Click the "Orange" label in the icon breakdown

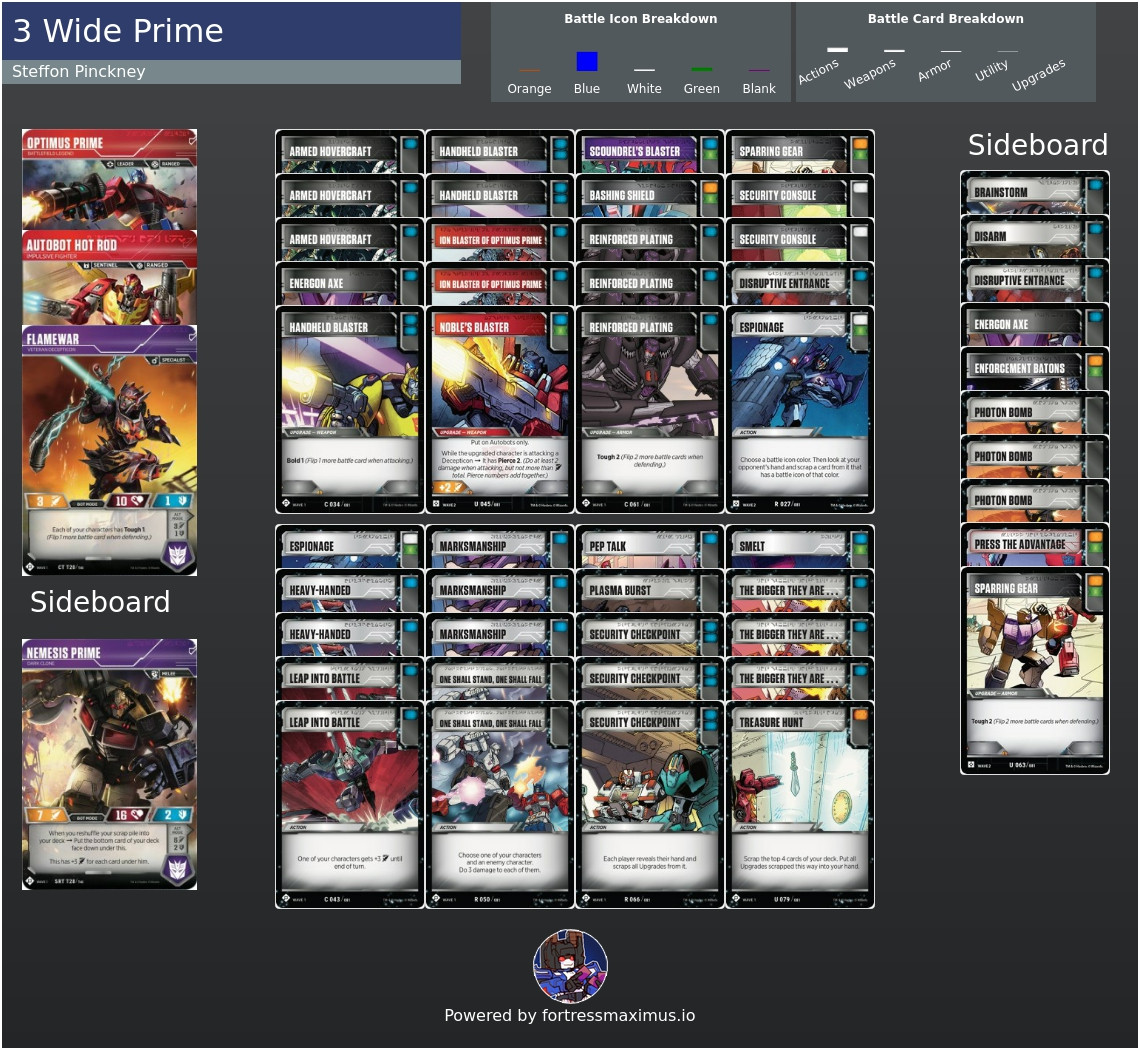(x=529, y=89)
